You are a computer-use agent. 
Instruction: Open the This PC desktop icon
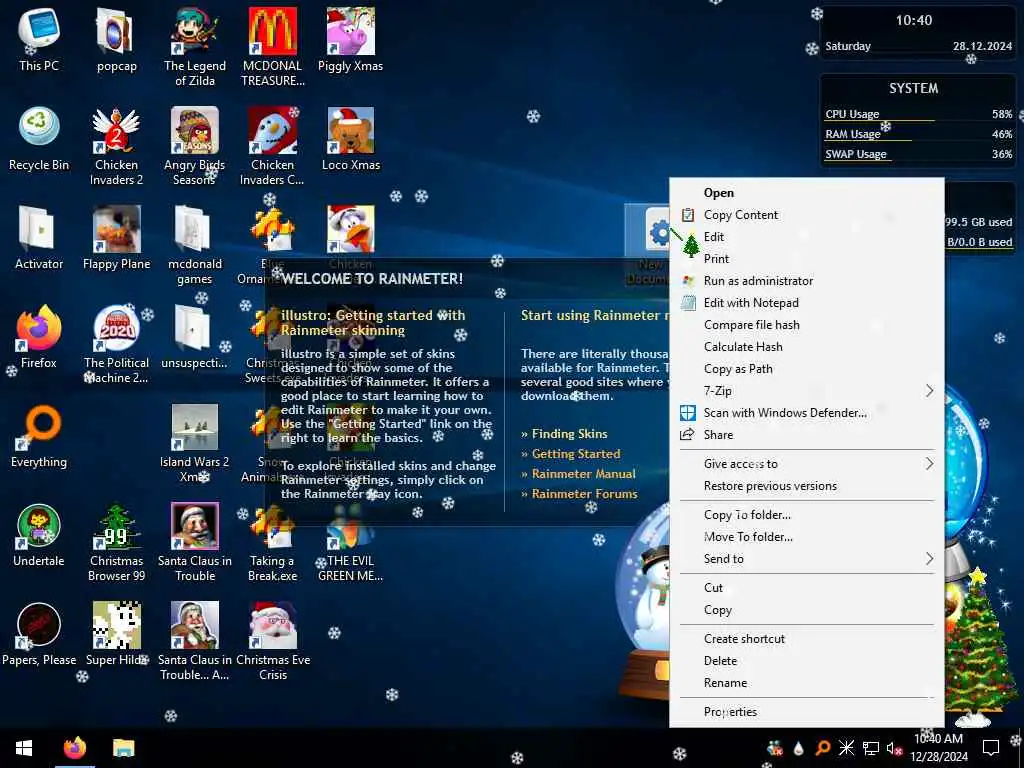point(39,39)
